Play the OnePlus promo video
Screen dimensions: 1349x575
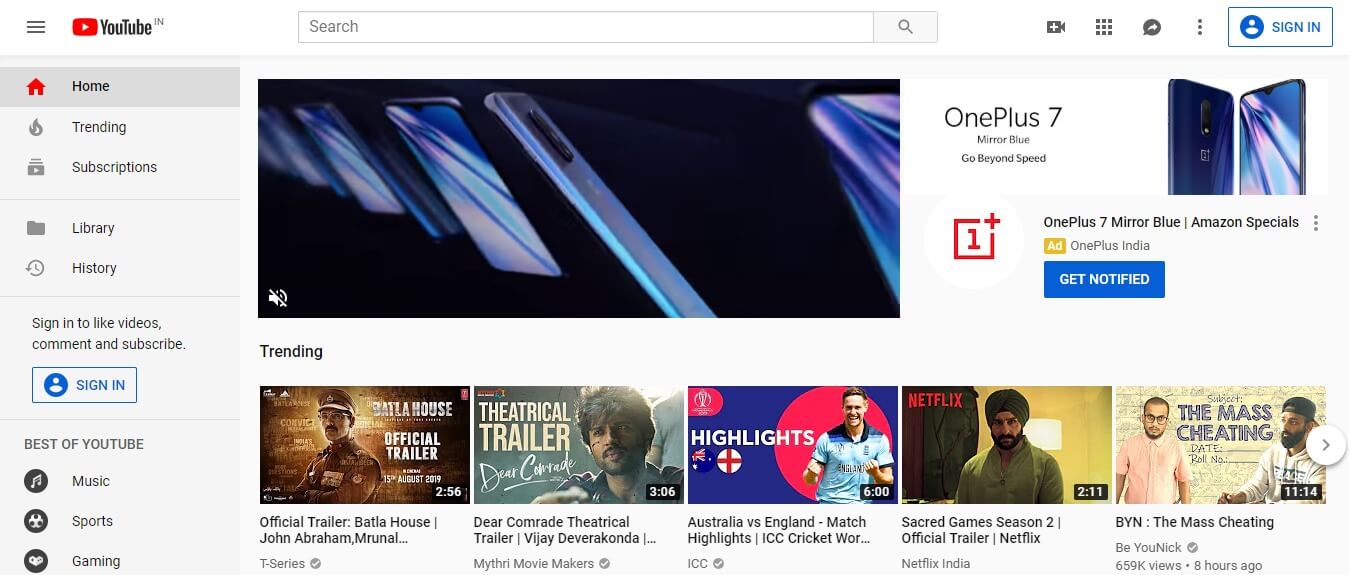pos(579,198)
